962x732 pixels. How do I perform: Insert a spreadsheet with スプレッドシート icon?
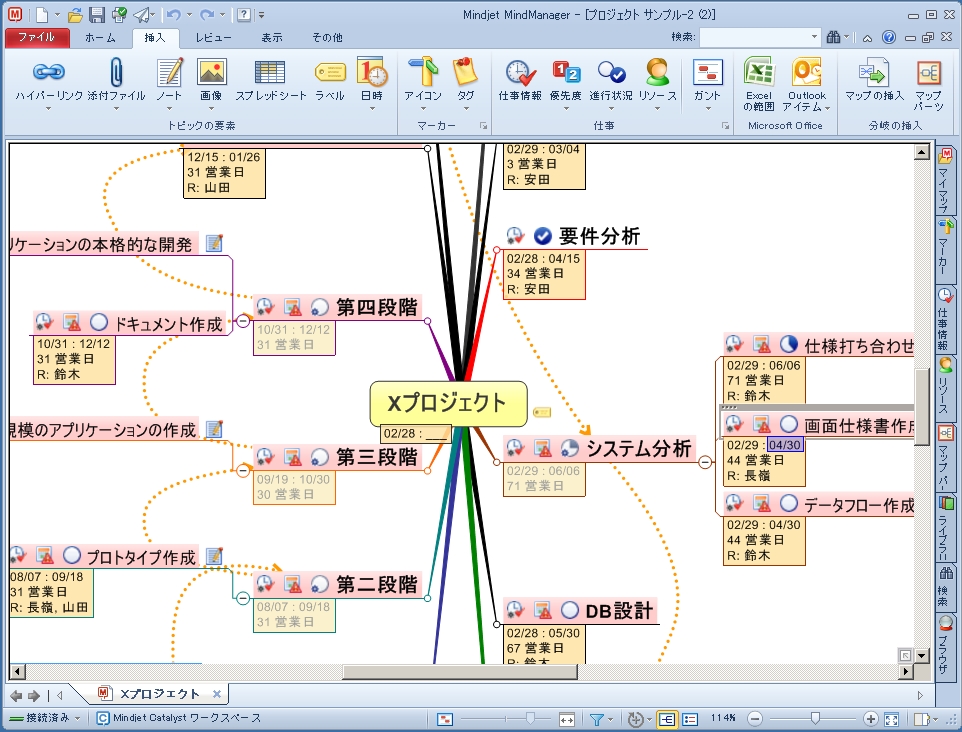click(x=270, y=72)
